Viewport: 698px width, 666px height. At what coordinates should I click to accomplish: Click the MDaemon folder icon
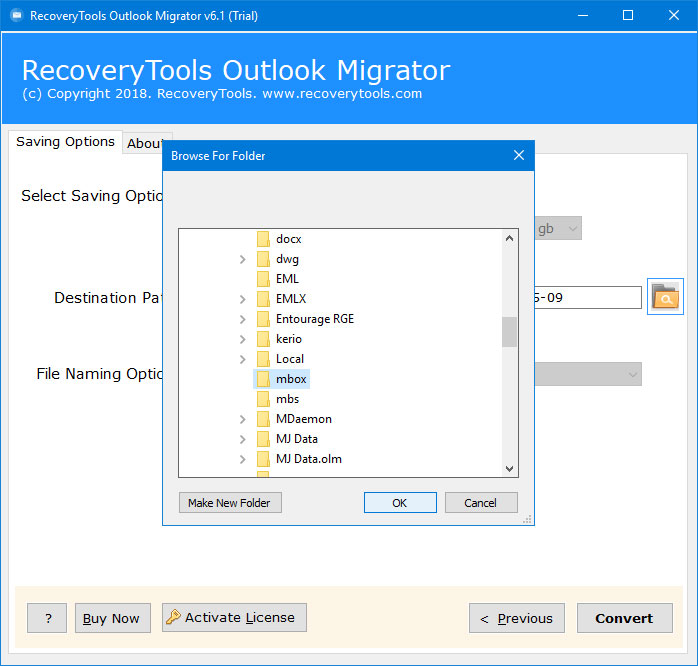click(x=263, y=419)
